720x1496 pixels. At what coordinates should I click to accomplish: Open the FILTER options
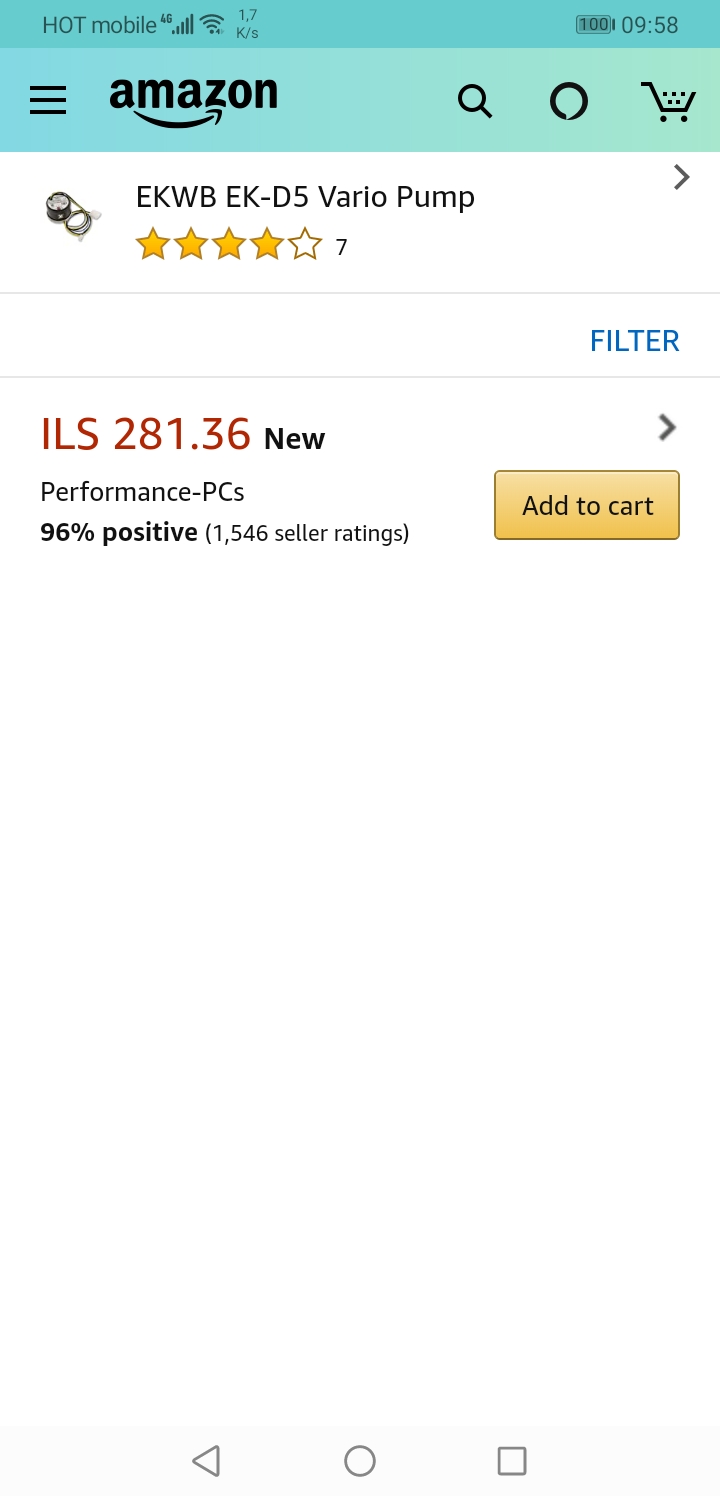click(x=634, y=341)
